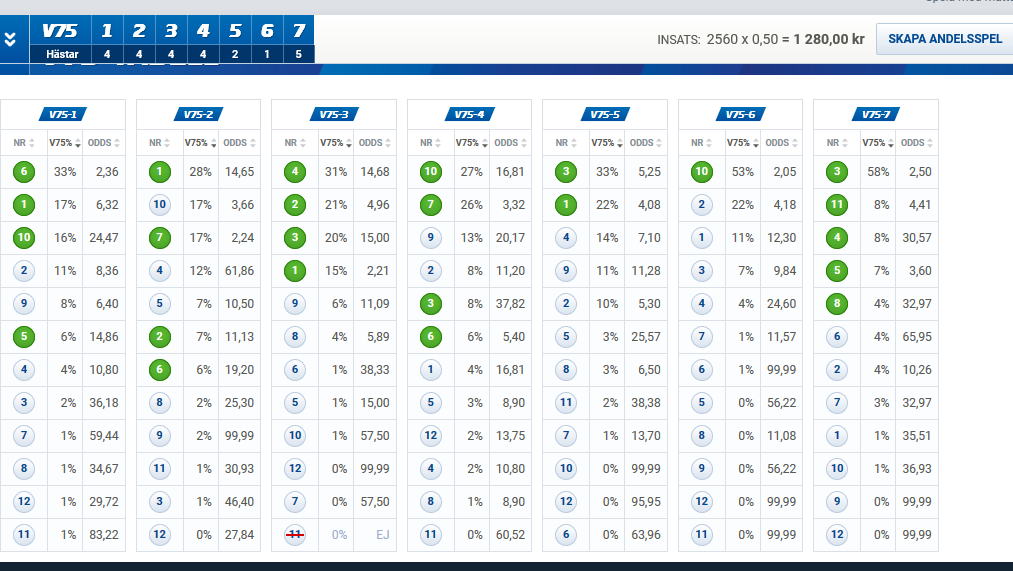Viewport: 1013px width, 571px height.
Task: Select horse 9 in V75-3
Action: tap(295, 304)
